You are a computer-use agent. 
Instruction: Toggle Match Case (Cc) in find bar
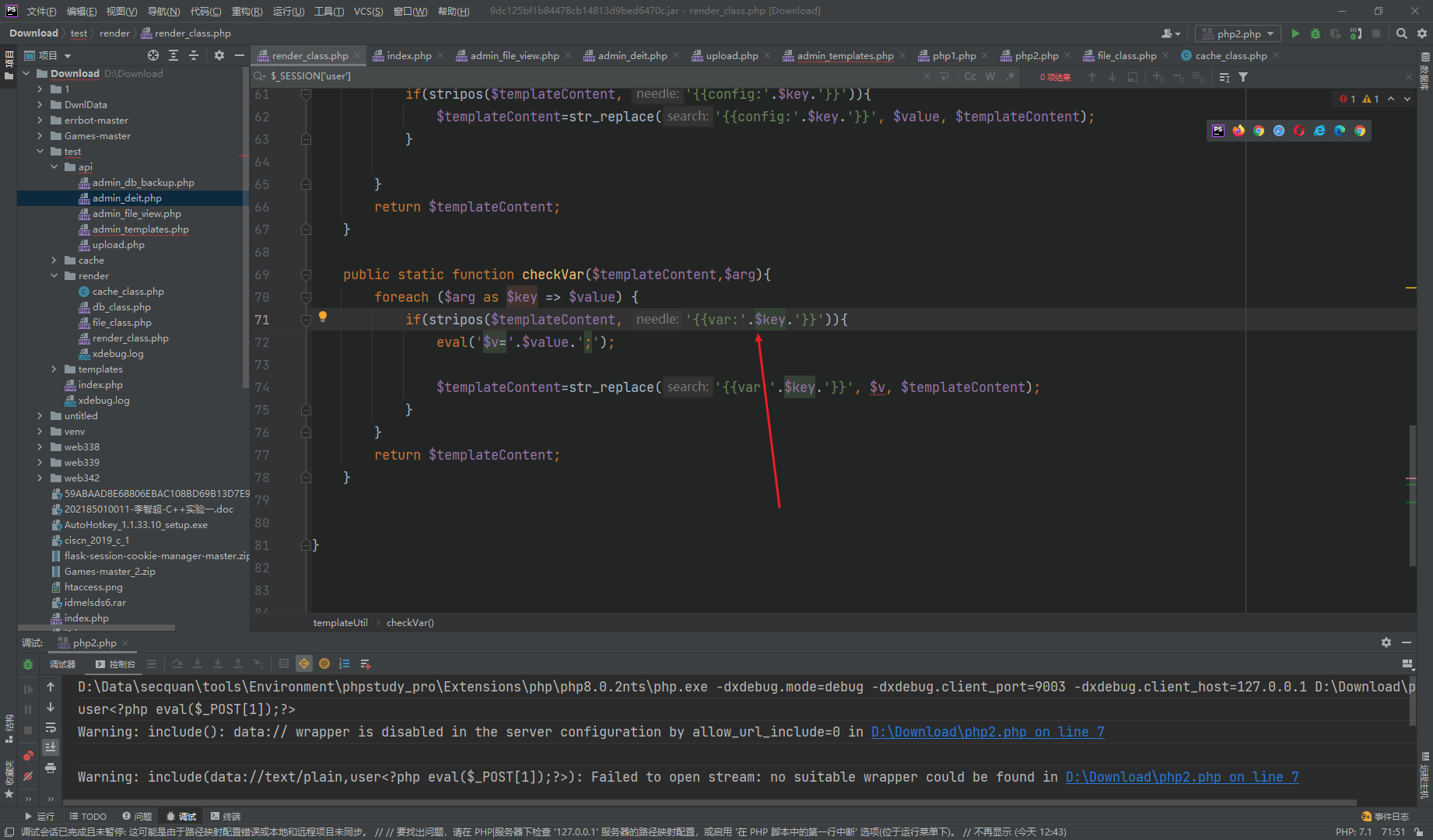(970, 76)
